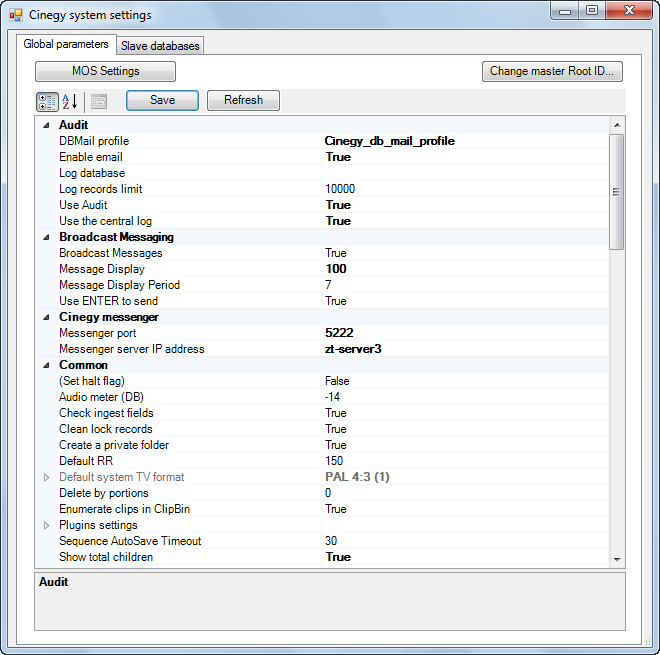This screenshot has height=655, width=660.
Task: Open the Global parameters tab
Action: click(66, 44)
